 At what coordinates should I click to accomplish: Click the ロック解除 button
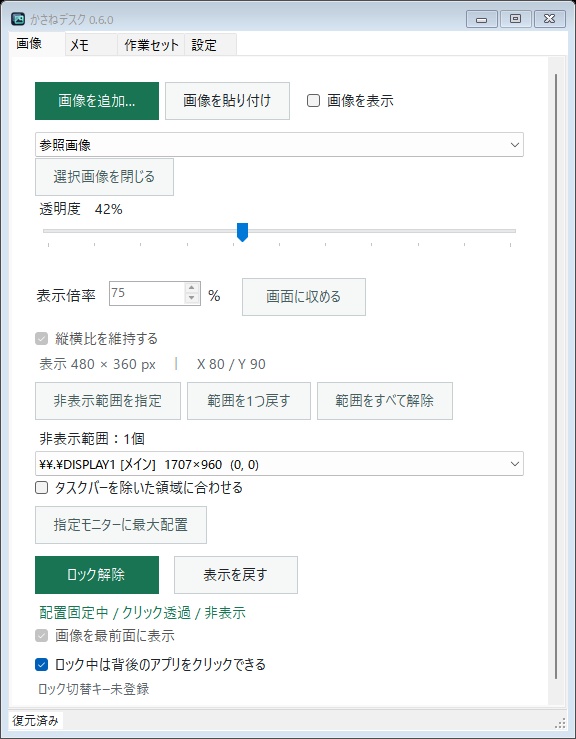pyautogui.click(x=97, y=575)
